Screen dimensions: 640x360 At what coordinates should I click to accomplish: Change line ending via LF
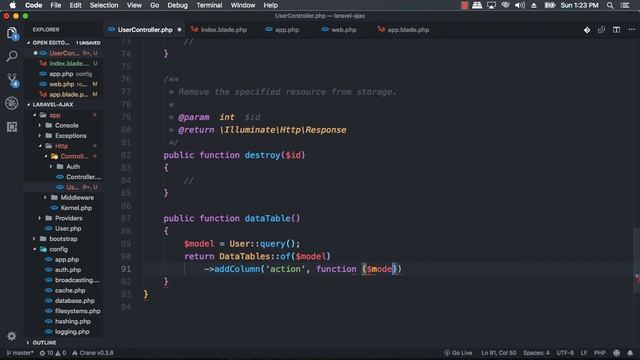point(584,353)
